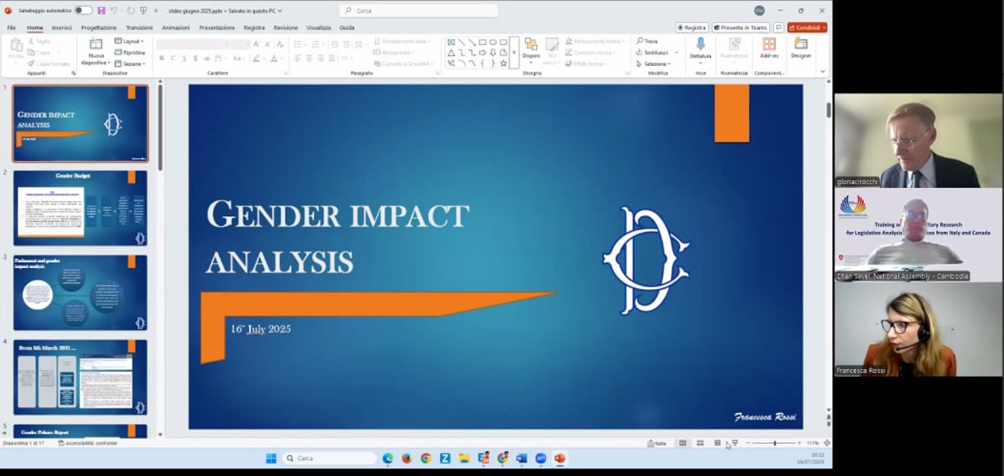Switch to the Progettazione tab
Viewport: 1004px width, 476px height.
coord(99,28)
